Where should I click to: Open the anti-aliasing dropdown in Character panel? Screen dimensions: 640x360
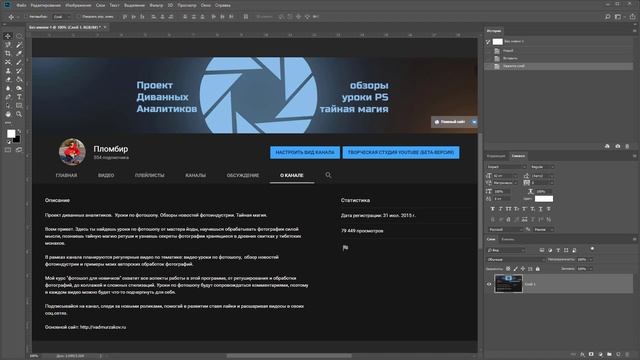[544, 230]
